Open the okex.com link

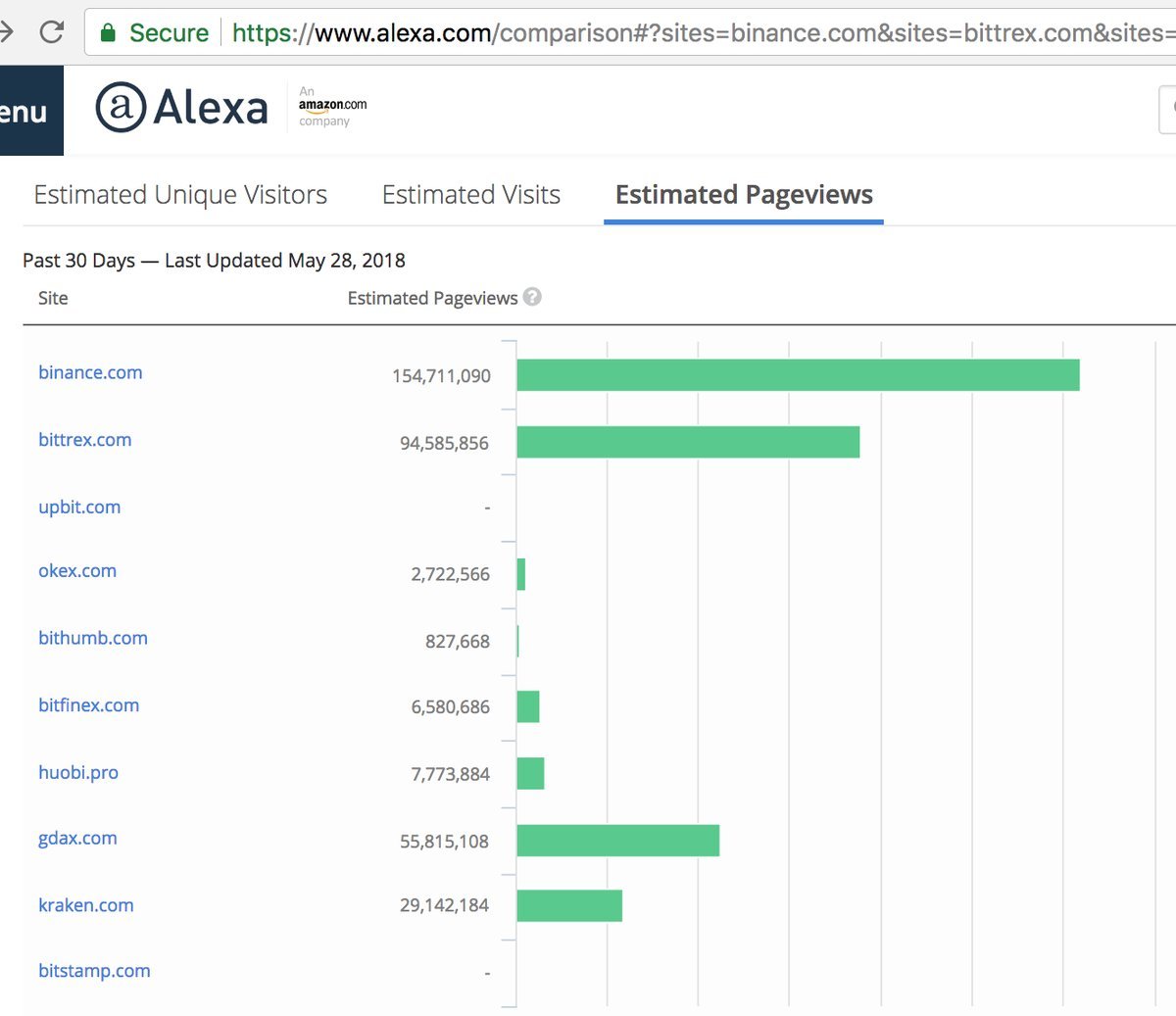(77, 571)
